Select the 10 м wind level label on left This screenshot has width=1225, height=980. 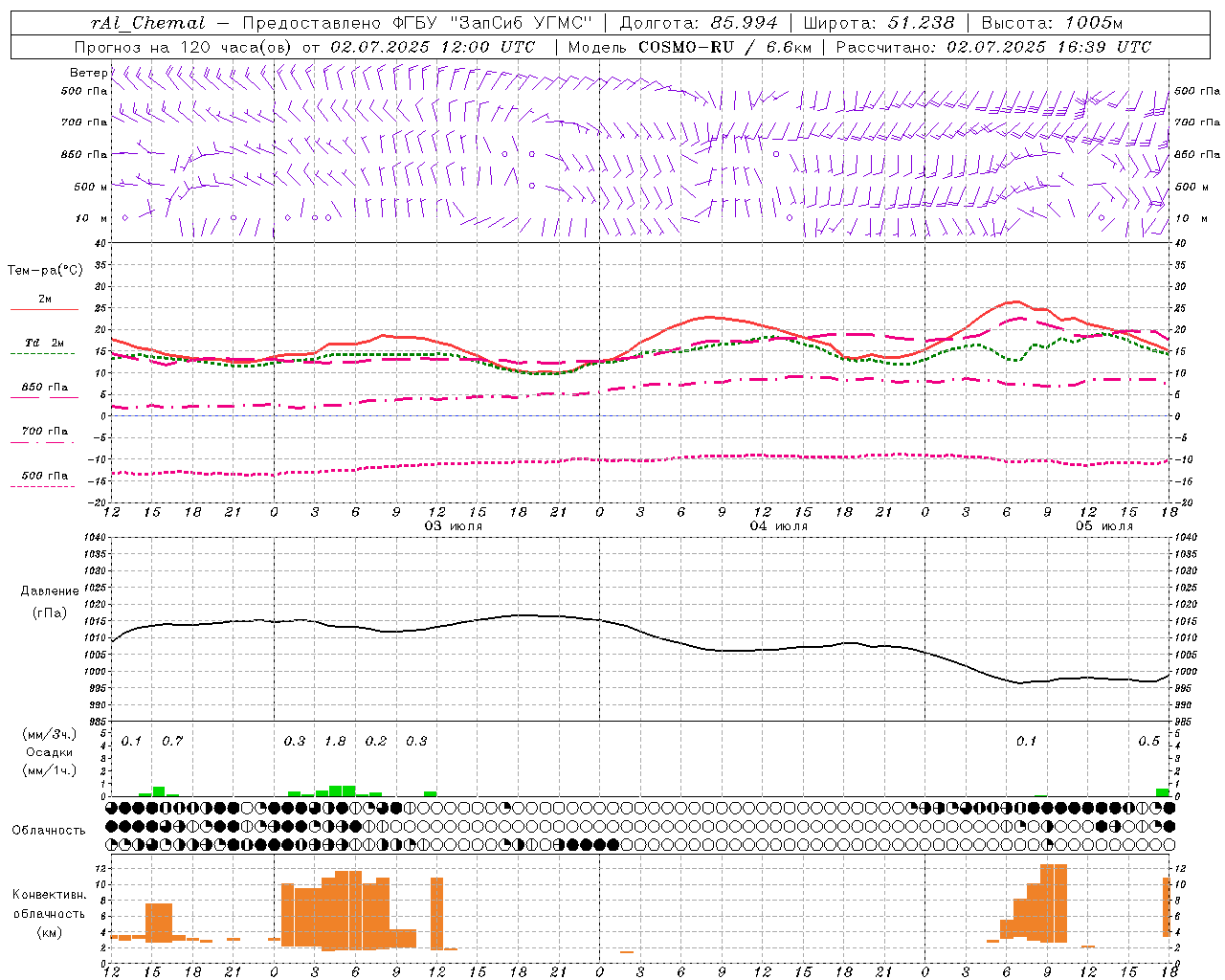point(93,218)
